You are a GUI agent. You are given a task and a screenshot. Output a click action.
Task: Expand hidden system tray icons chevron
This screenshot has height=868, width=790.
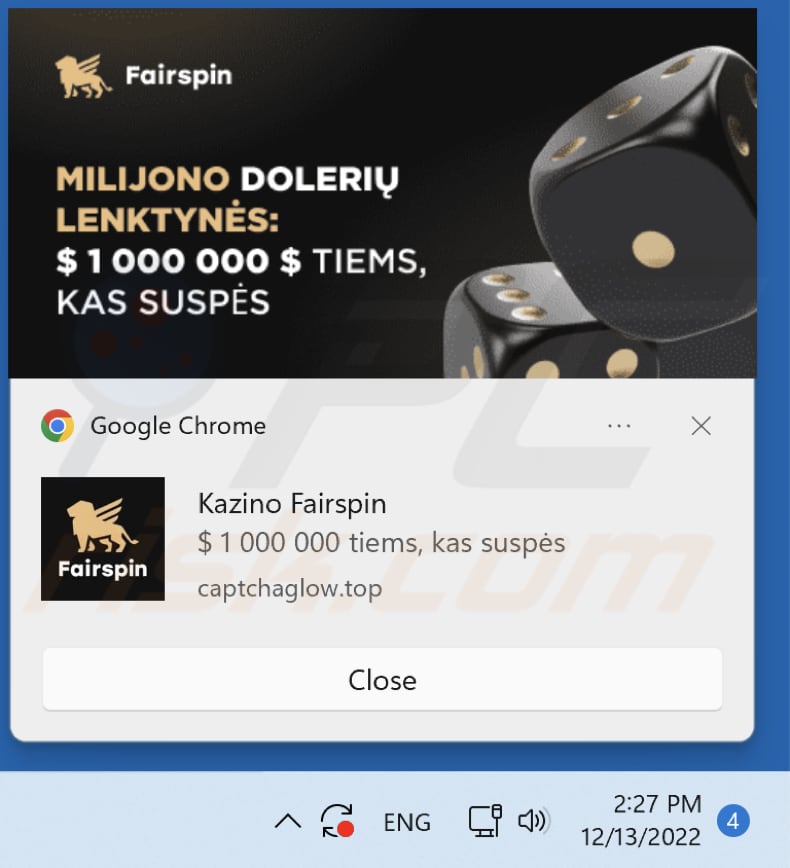tap(288, 822)
